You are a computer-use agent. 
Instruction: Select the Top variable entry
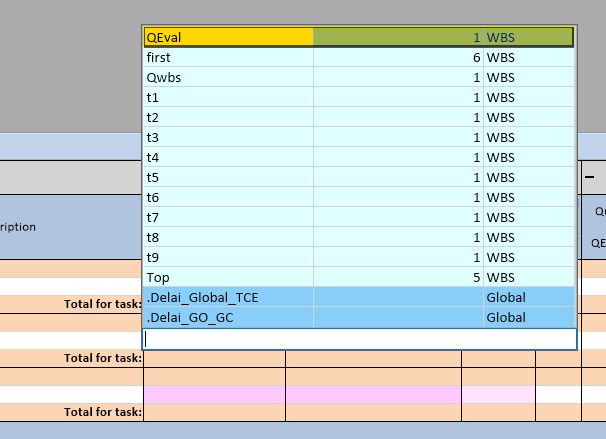pos(228,277)
